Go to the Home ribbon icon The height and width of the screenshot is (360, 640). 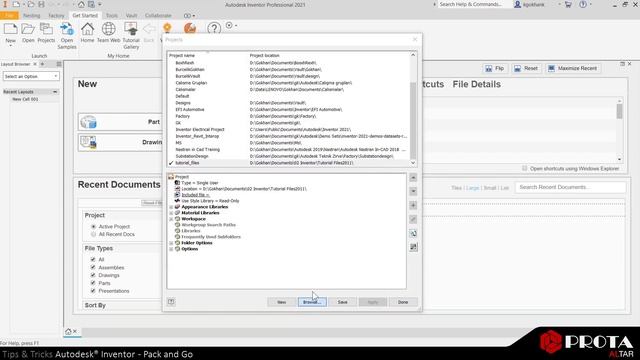click(x=87, y=29)
